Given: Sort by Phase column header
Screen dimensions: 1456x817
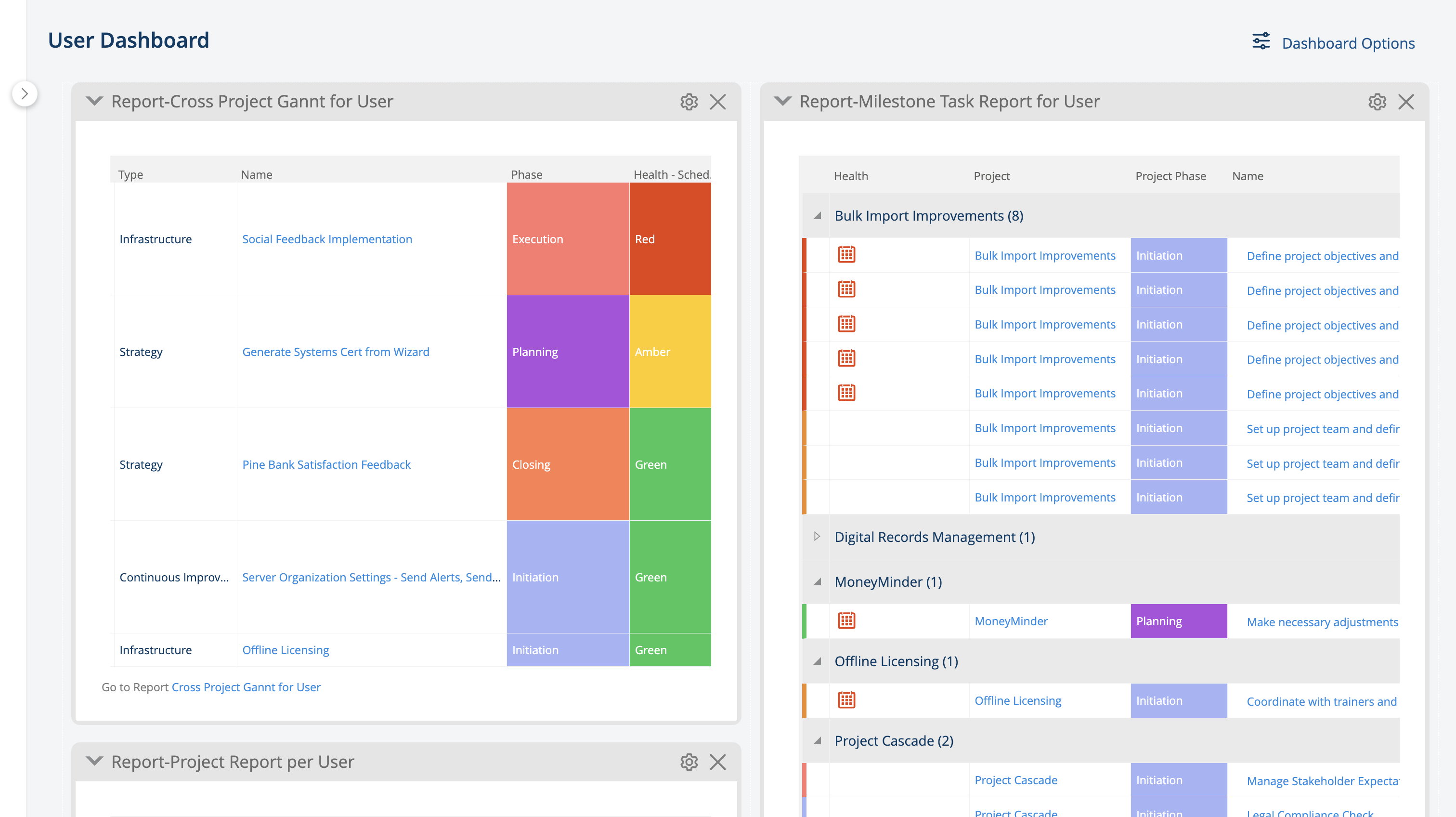Looking at the screenshot, I should click(526, 174).
